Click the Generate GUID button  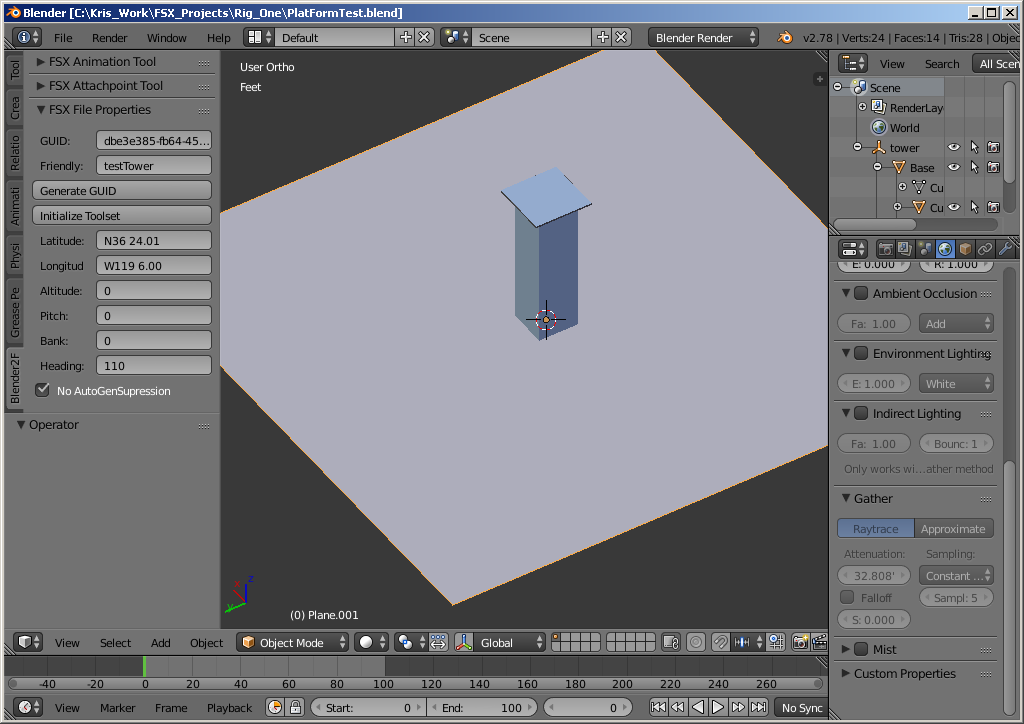coord(122,191)
